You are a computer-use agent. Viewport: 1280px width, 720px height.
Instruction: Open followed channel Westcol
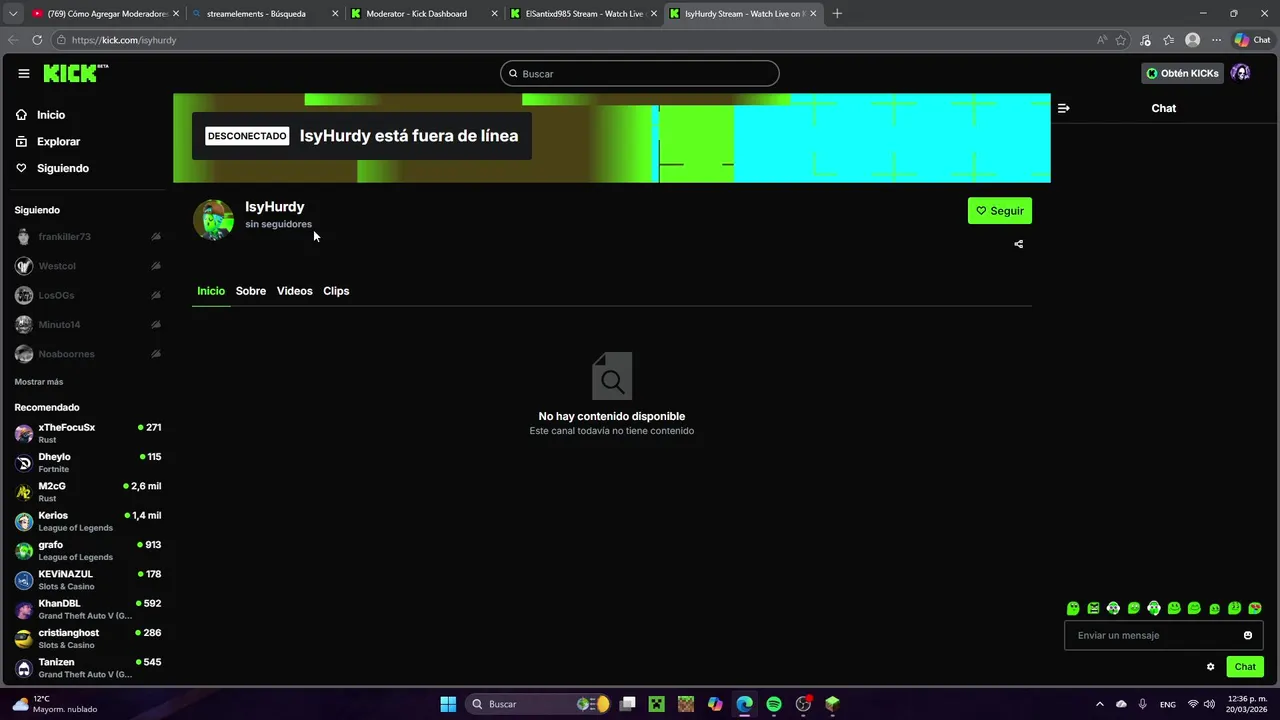88,266
